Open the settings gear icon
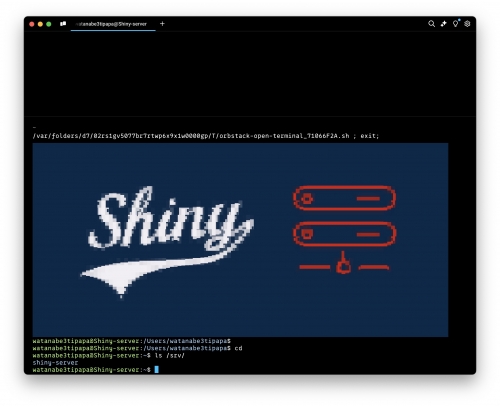Image resolution: width=500 pixels, height=406 pixels. click(467, 24)
